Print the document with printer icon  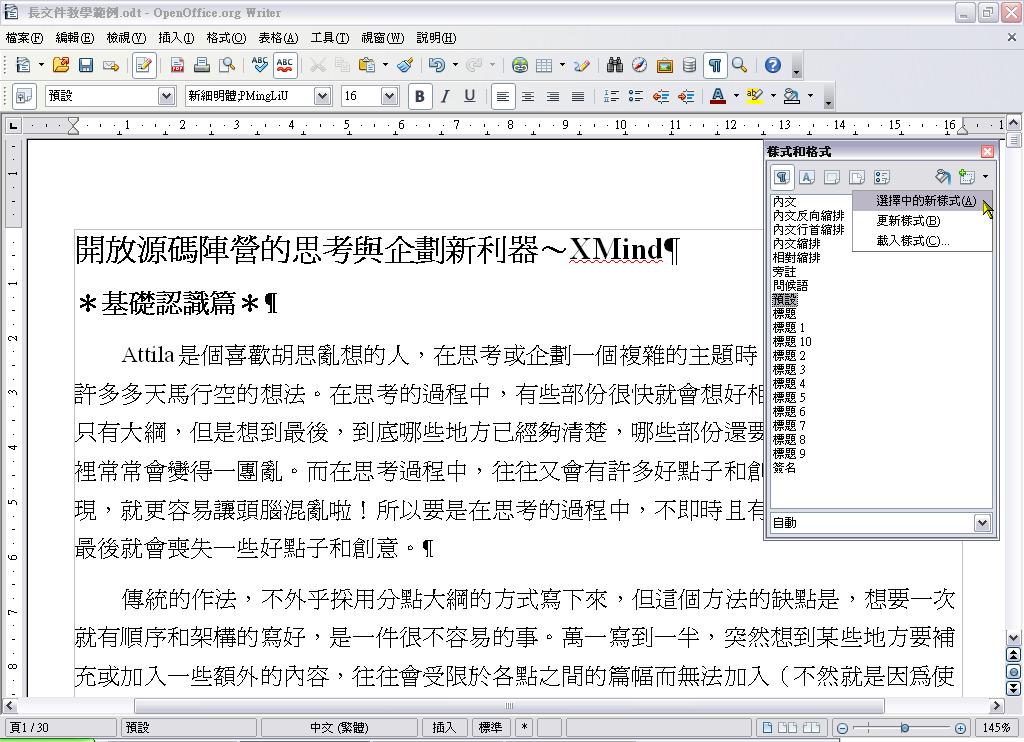[x=202, y=65]
